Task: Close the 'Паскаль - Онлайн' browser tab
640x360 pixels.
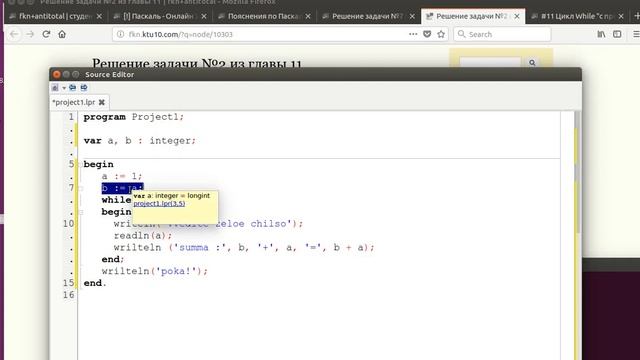Action: [x=204, y=16]
